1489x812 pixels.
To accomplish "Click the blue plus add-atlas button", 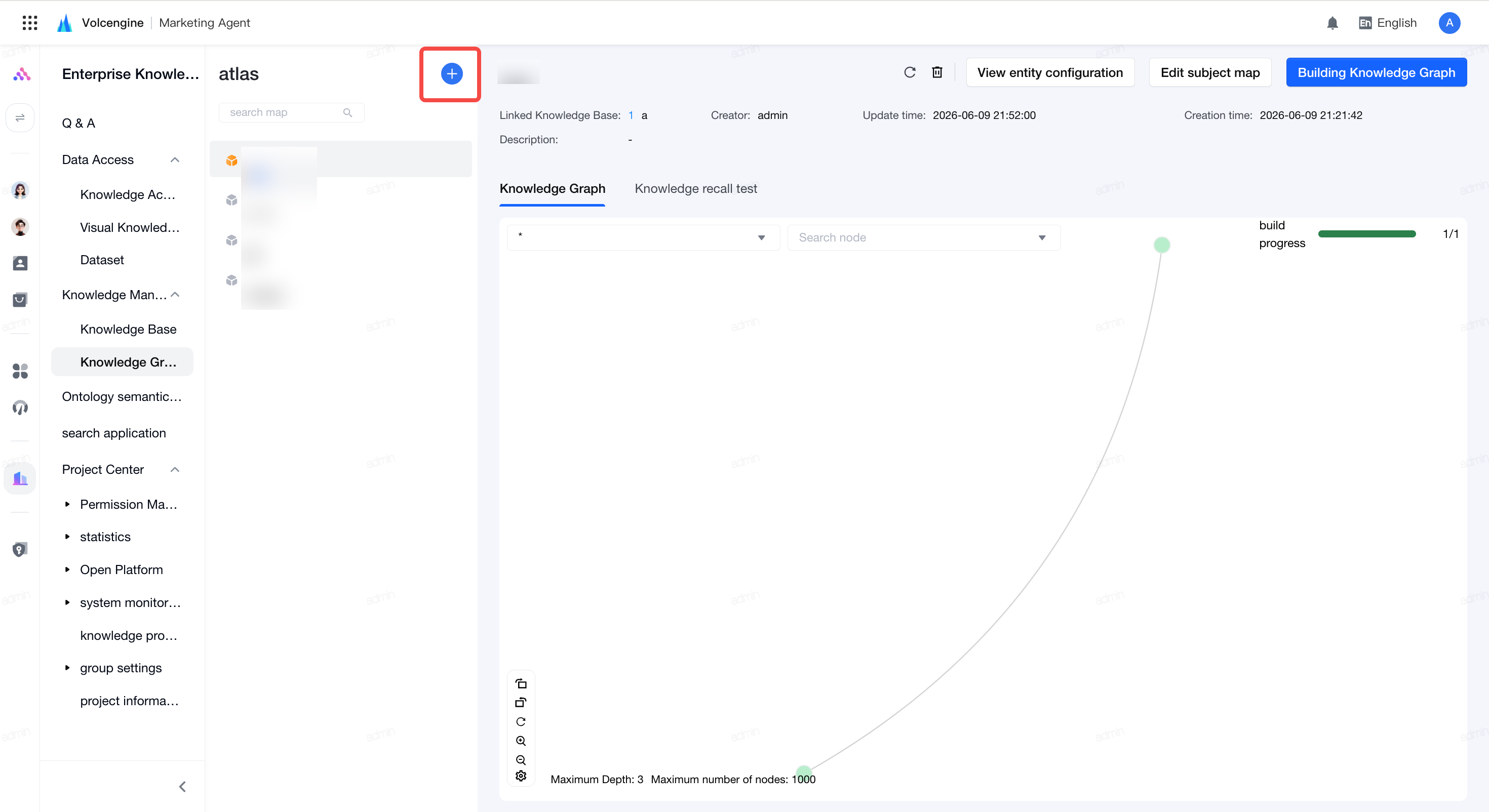I will [451, 74].
